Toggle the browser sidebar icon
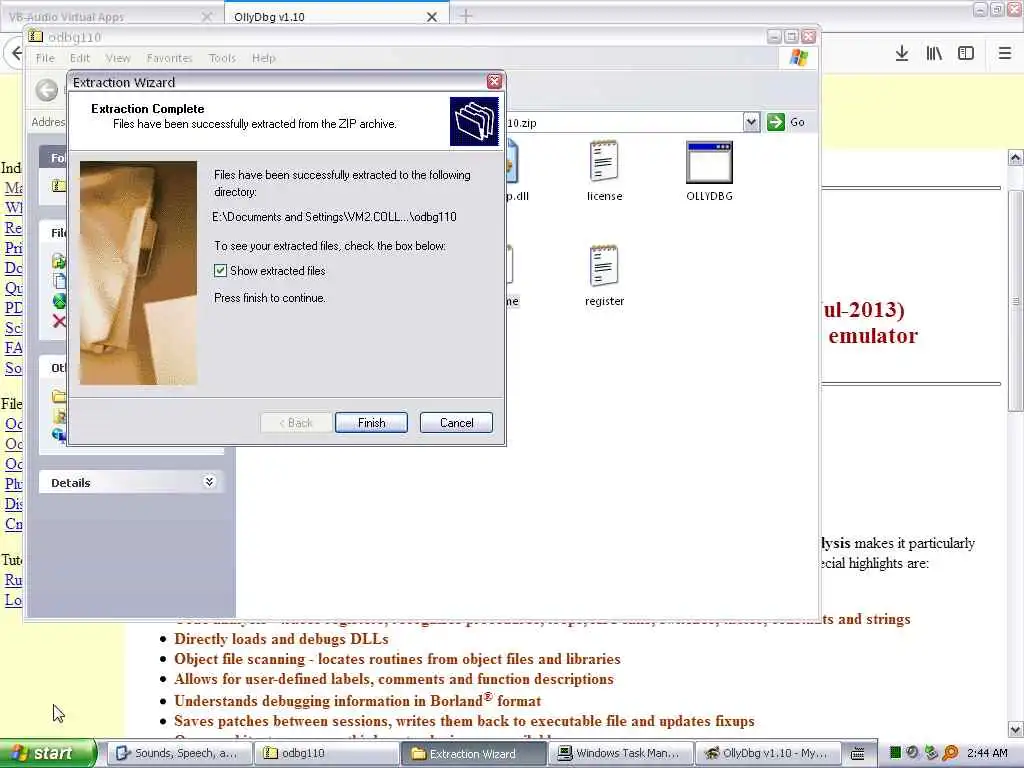Screen dimensions: 1024x768 click(966, 54)
